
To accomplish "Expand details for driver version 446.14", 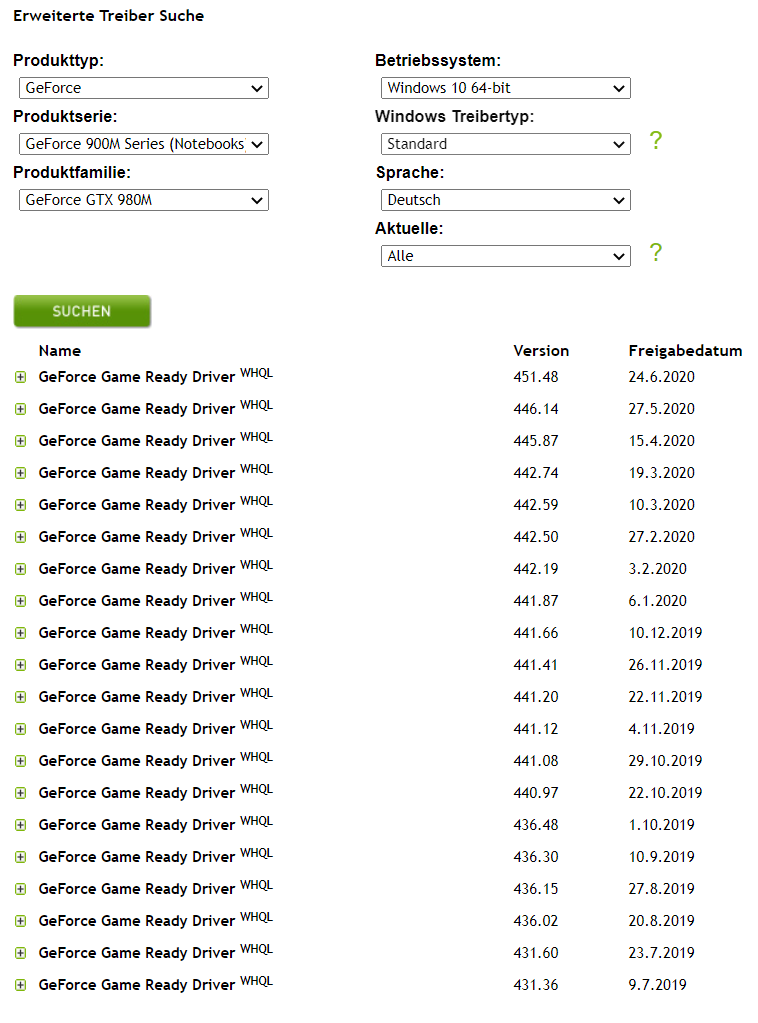I will tap(20, 409).
